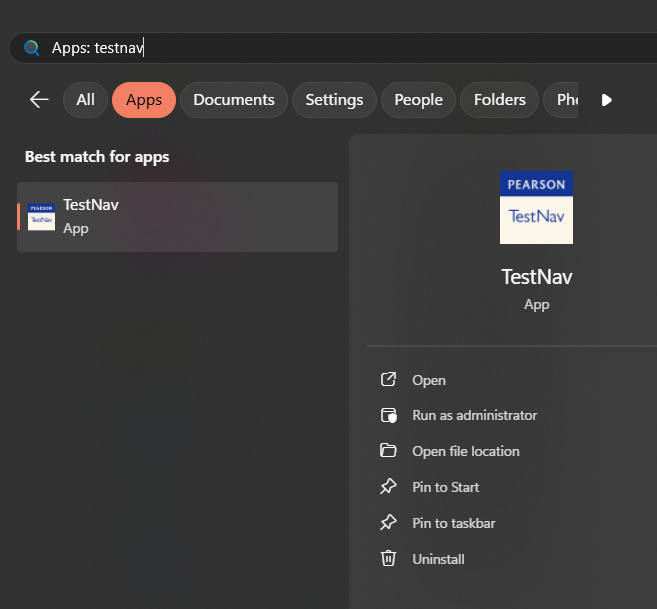Switch to the All filter tab
This screenshot has height=609, width=657.
[85, 100]
